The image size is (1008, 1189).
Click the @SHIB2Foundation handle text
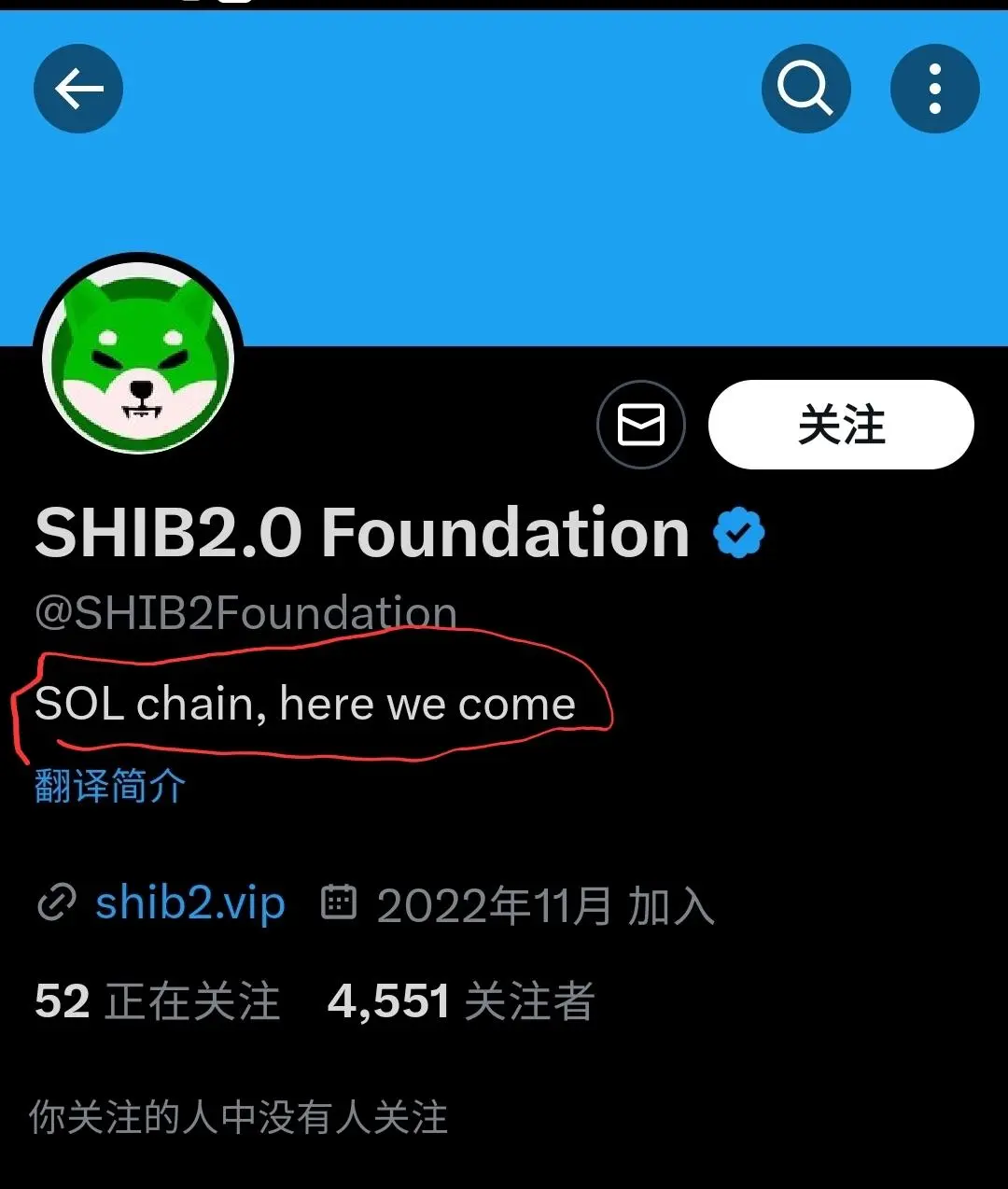245,613
